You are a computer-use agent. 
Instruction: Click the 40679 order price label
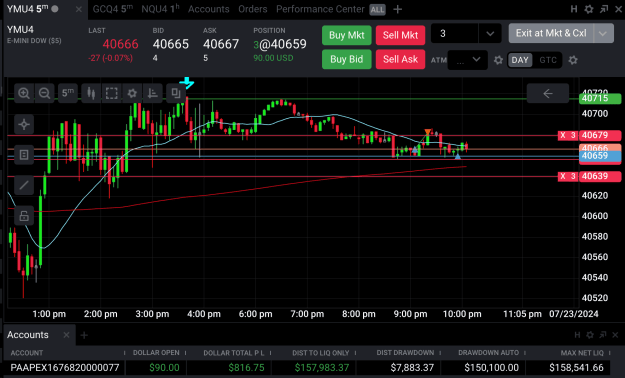(600, 135)
